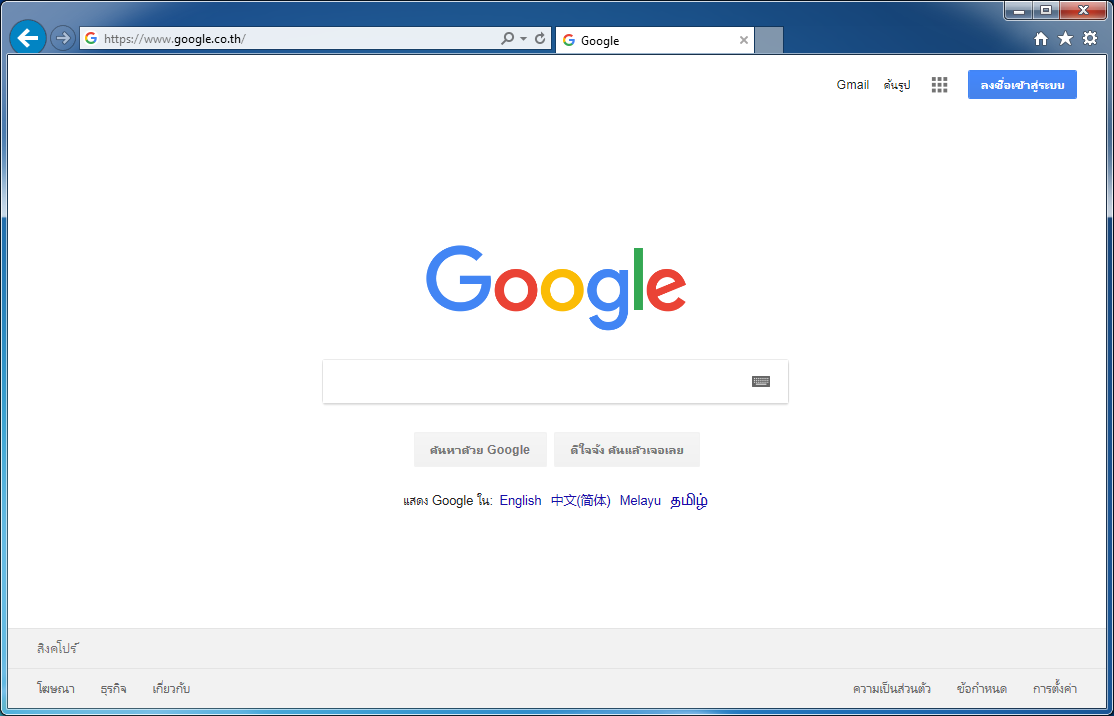Image resolution: width=1114 pixels, height=716 pixels.
Task: Click the สิงคโปร์ location text in footer
Action: click(x=57, y=649)
